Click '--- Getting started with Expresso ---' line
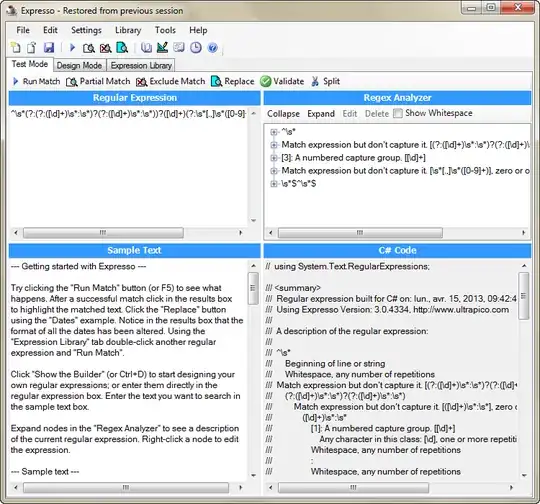Image resolution: width=540 pixels, height=504 pixels. (79, 267)
